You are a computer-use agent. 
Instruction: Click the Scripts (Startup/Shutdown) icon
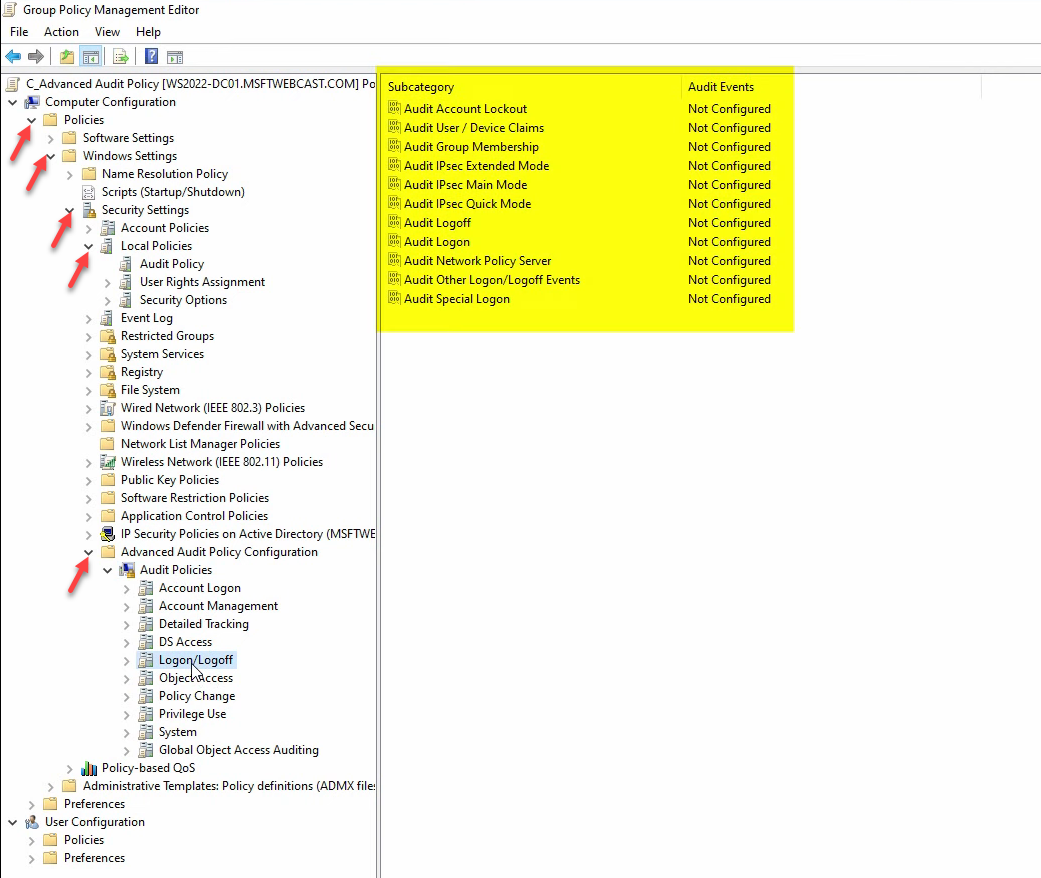[89, 192]
